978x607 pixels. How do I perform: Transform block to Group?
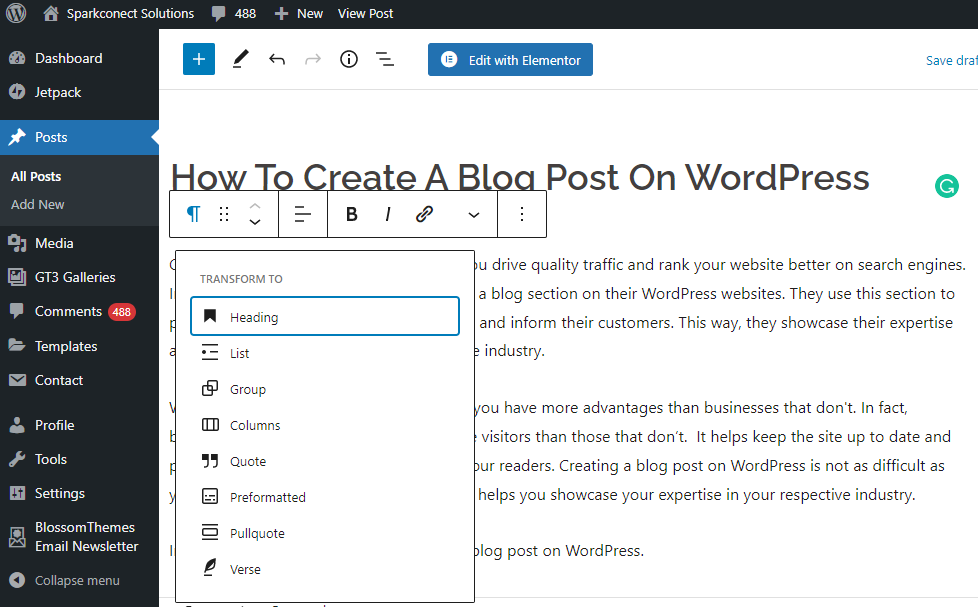pos(325,389)
